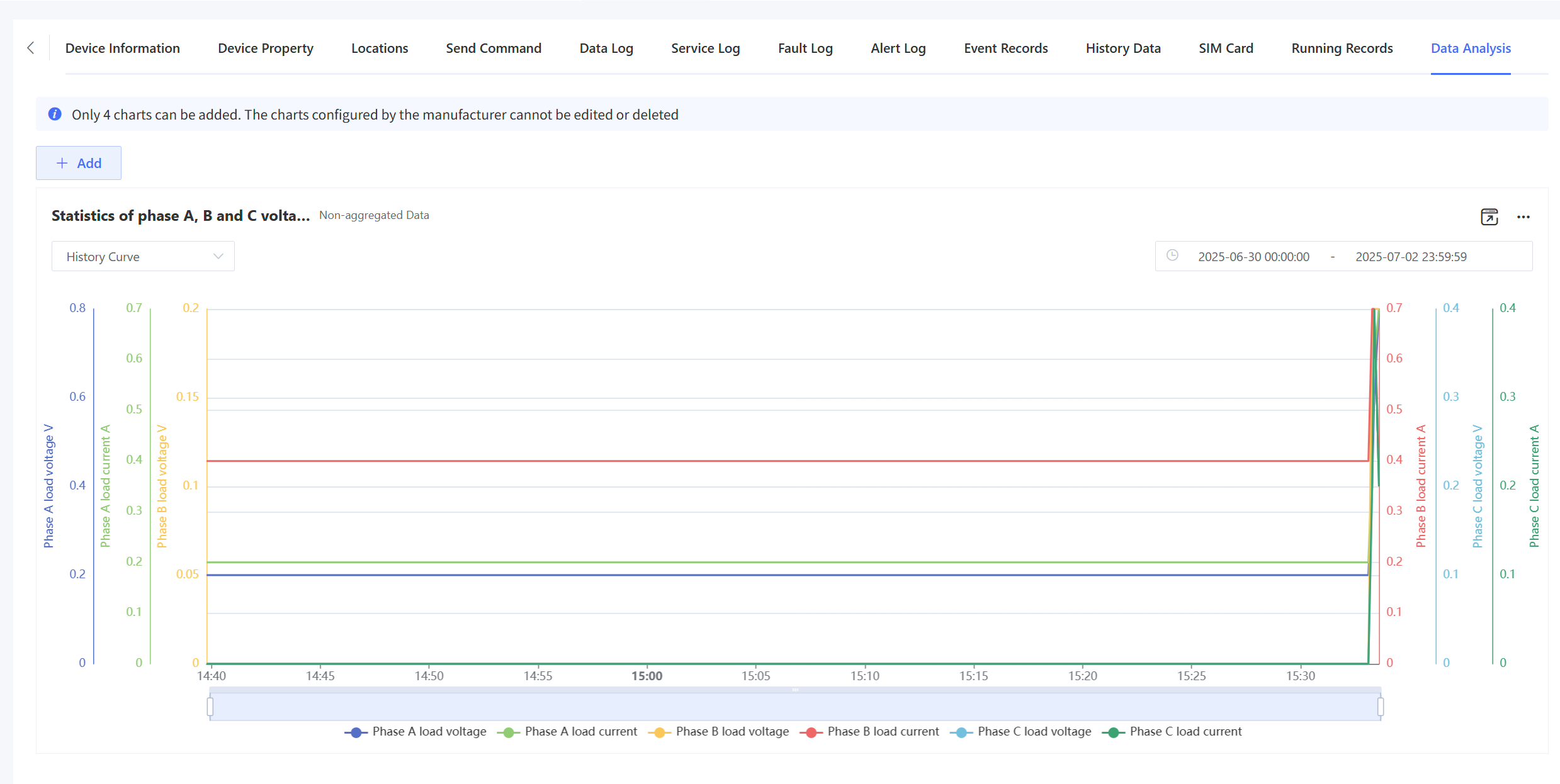1560x784 pixels.
Task: Click the History Curve dropdown chevron
Action: (x=218, y=256)
